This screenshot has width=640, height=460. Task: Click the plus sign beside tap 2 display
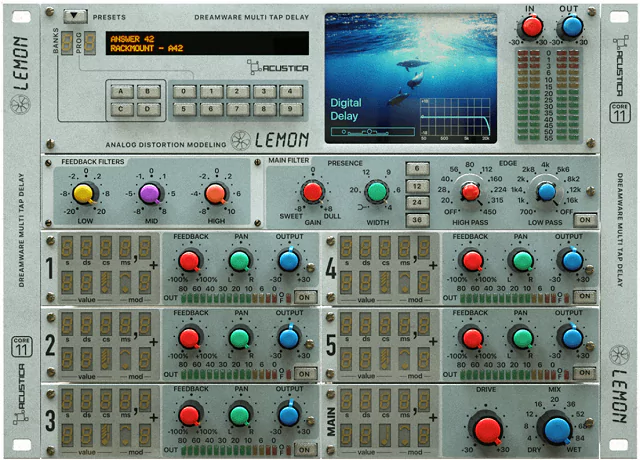[153, 341]
